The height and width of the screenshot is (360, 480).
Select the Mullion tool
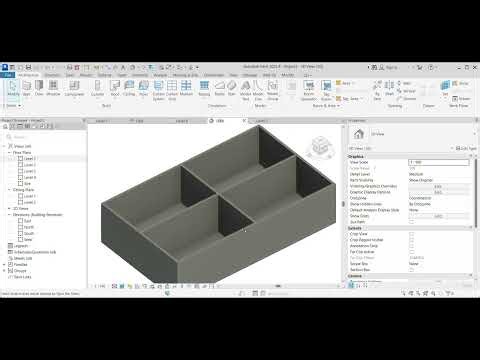tap(186, 88)
